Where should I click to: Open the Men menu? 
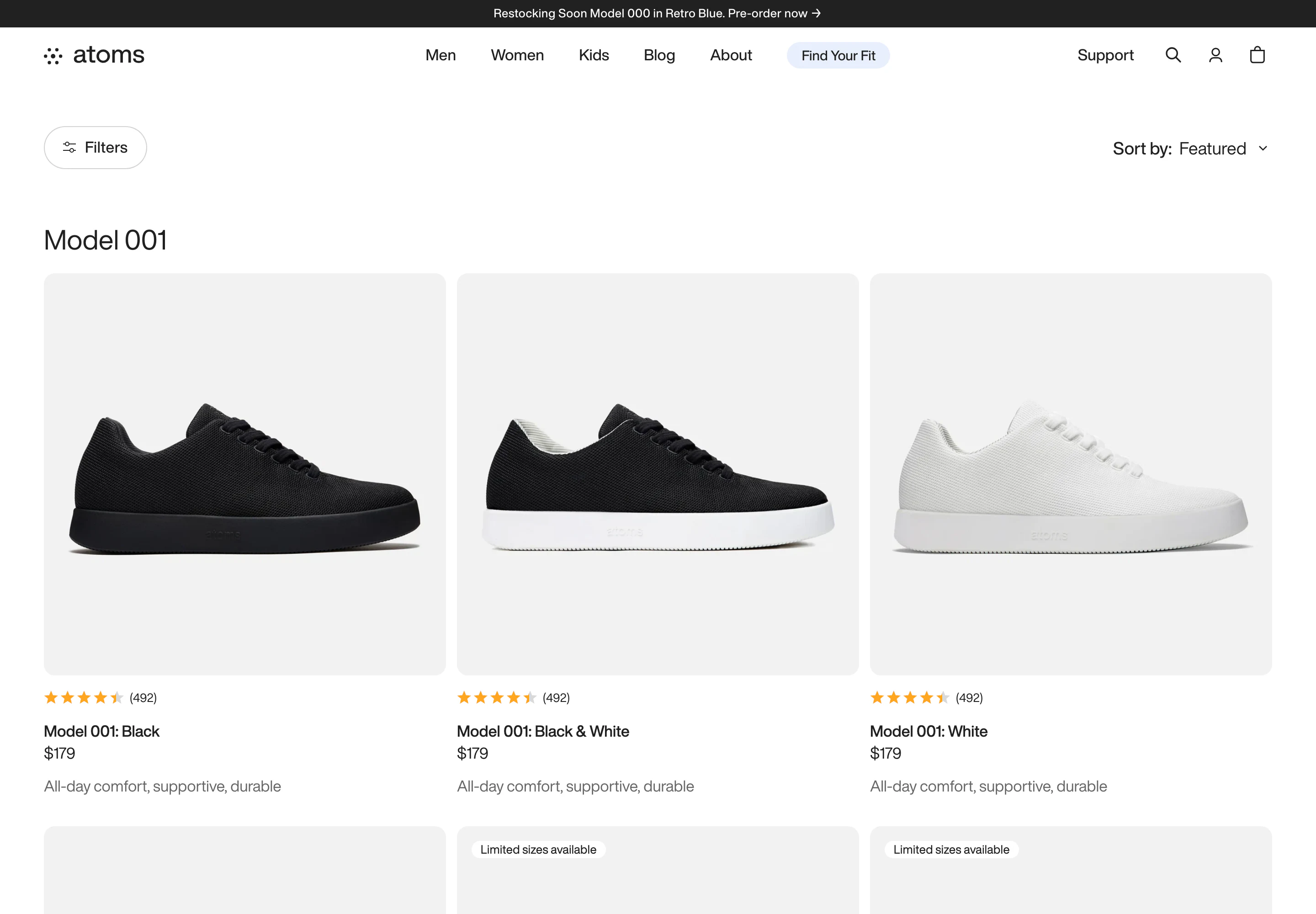(x=440, y=55)
